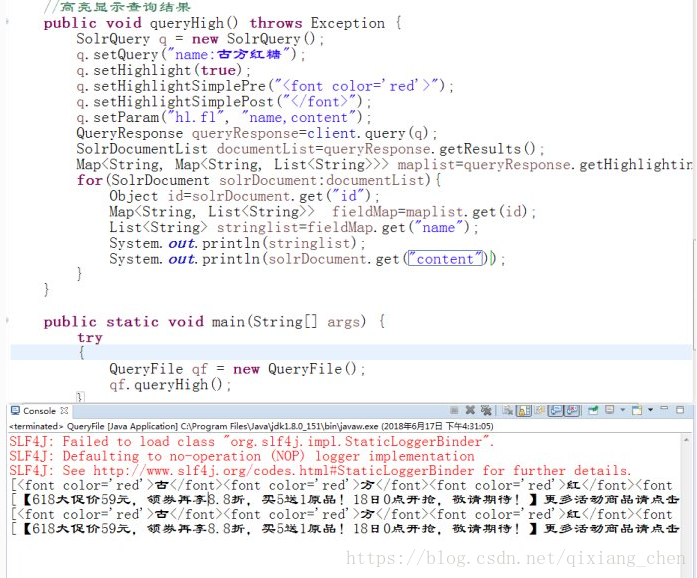Expand the Open Console dropdown arrow
Viewport: 697px width, 578px height.
[x=650, y=409]
